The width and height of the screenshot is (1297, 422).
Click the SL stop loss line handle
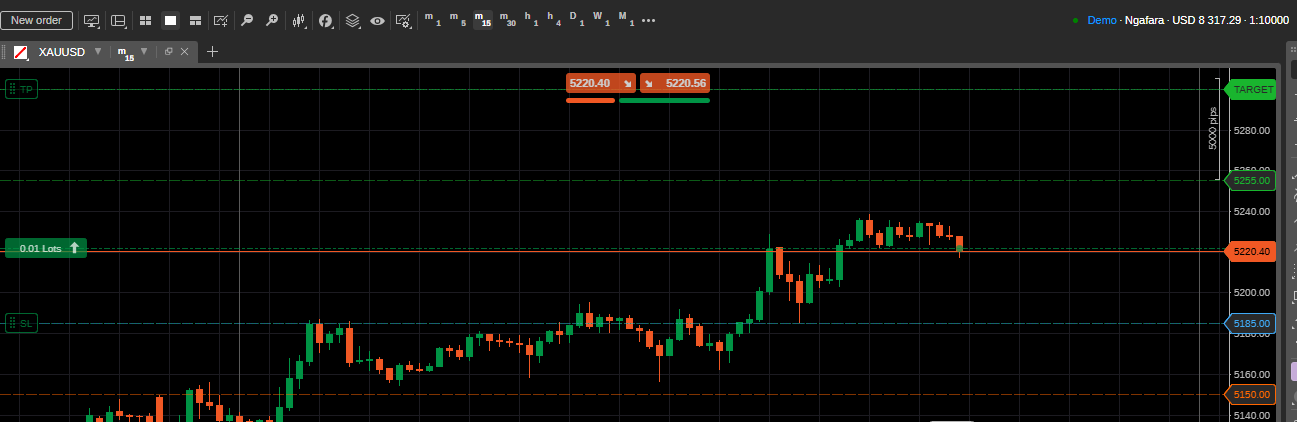coord(22,323)
